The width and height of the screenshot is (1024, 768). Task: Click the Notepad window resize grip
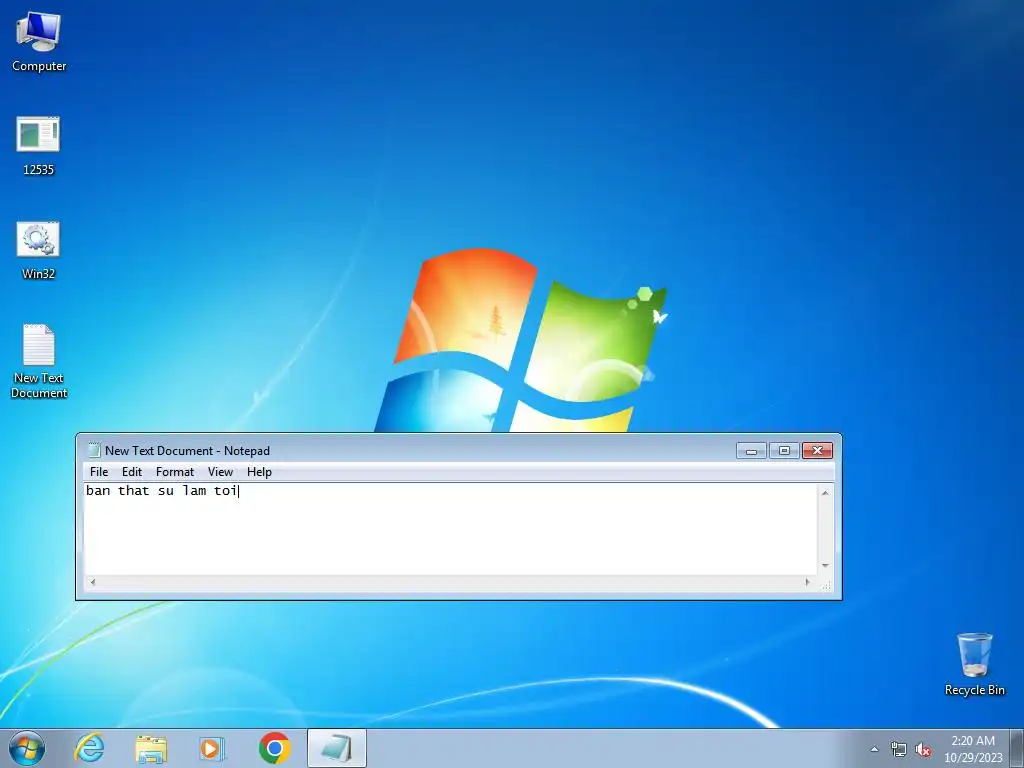point(826,584)
